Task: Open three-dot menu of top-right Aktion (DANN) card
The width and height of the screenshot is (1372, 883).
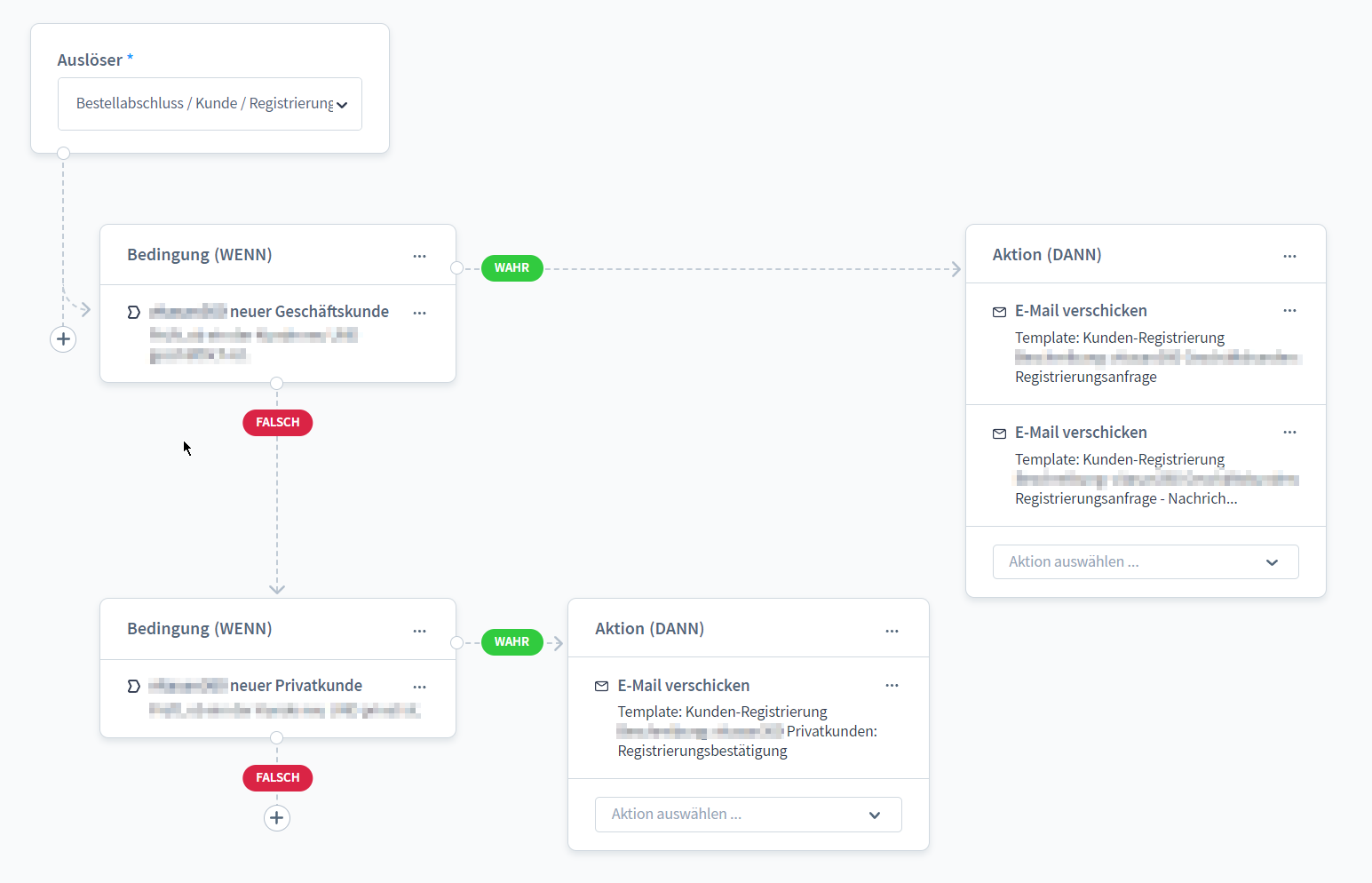Action: pos(1289,256)
